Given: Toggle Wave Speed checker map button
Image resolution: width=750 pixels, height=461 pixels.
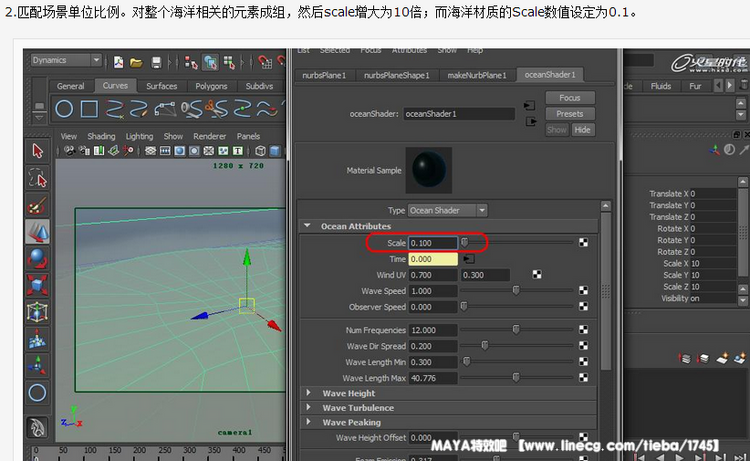Looking at the screenshot, I should [x=584, y=290].
